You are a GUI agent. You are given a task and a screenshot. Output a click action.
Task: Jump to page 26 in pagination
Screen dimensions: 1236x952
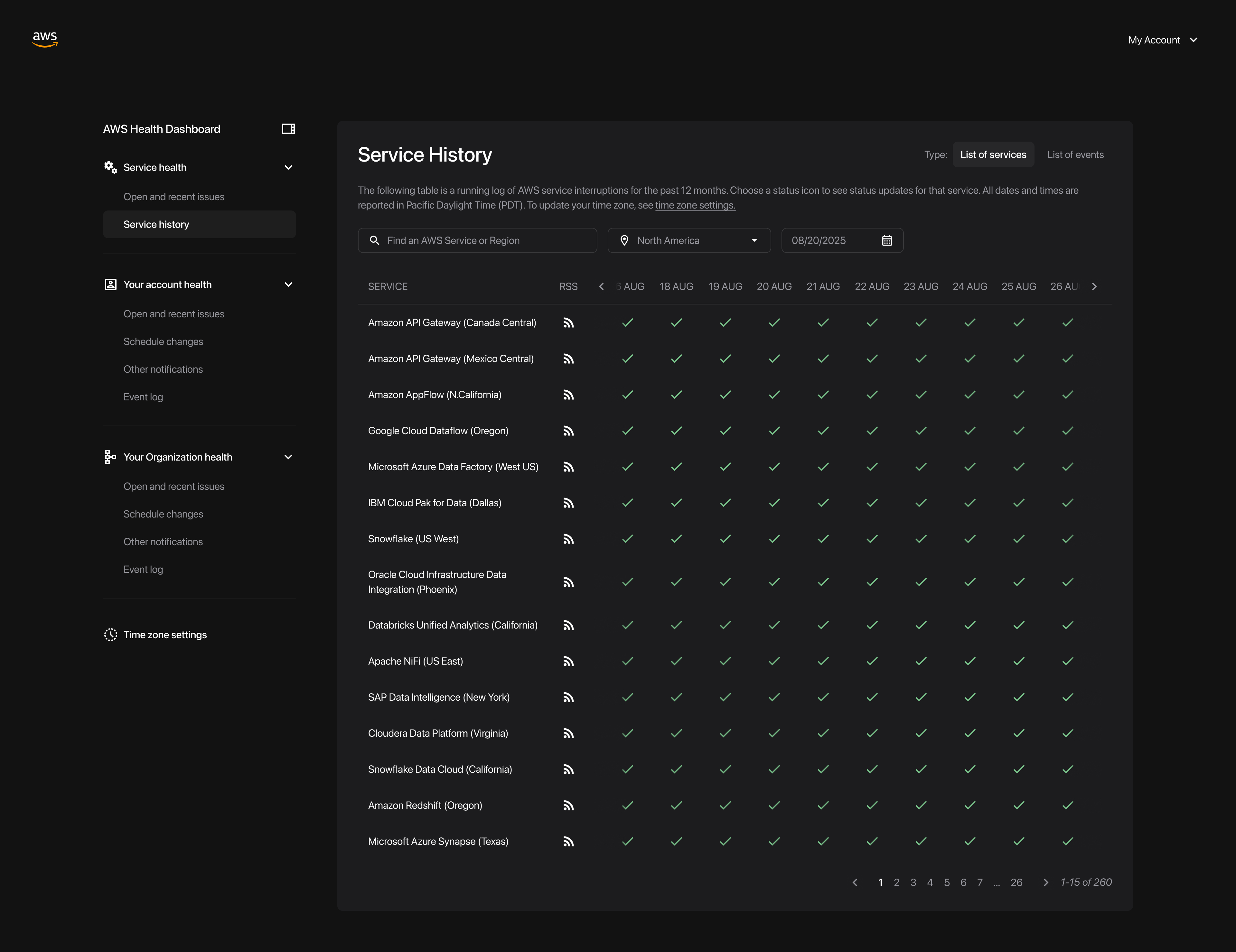tap(1016, 882)
